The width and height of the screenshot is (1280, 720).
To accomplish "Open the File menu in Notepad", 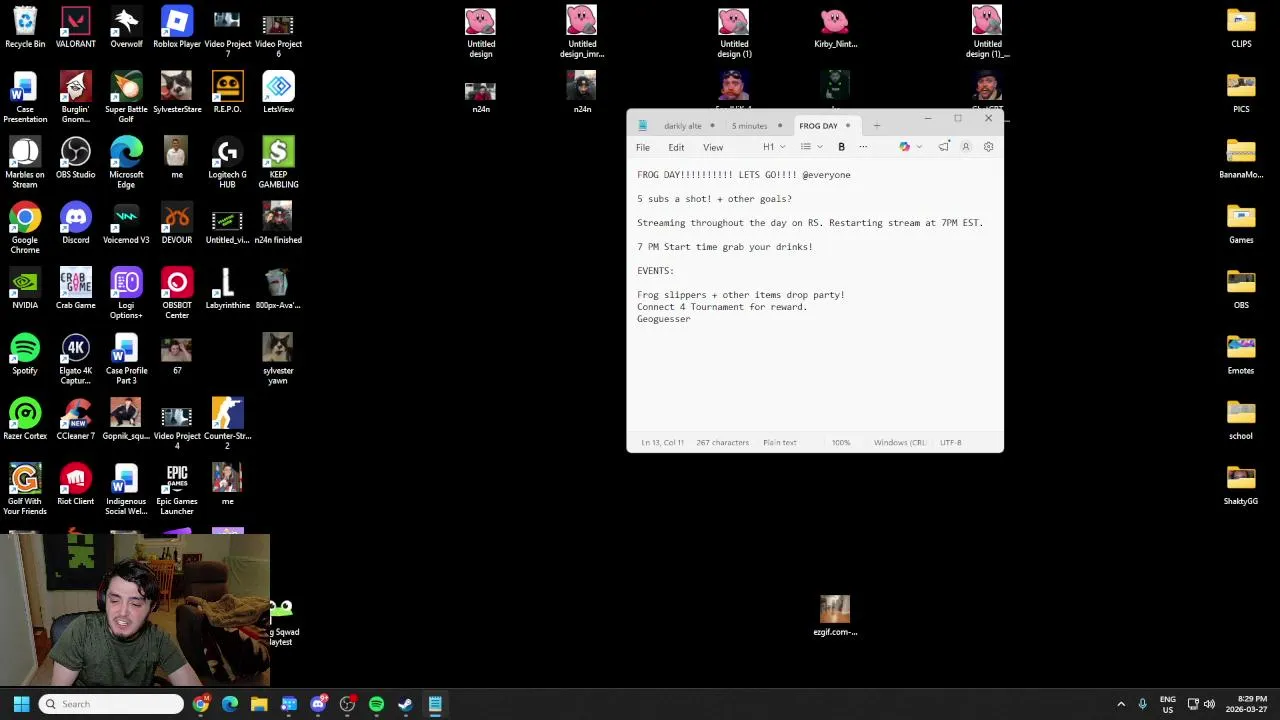I will (643, 147).
